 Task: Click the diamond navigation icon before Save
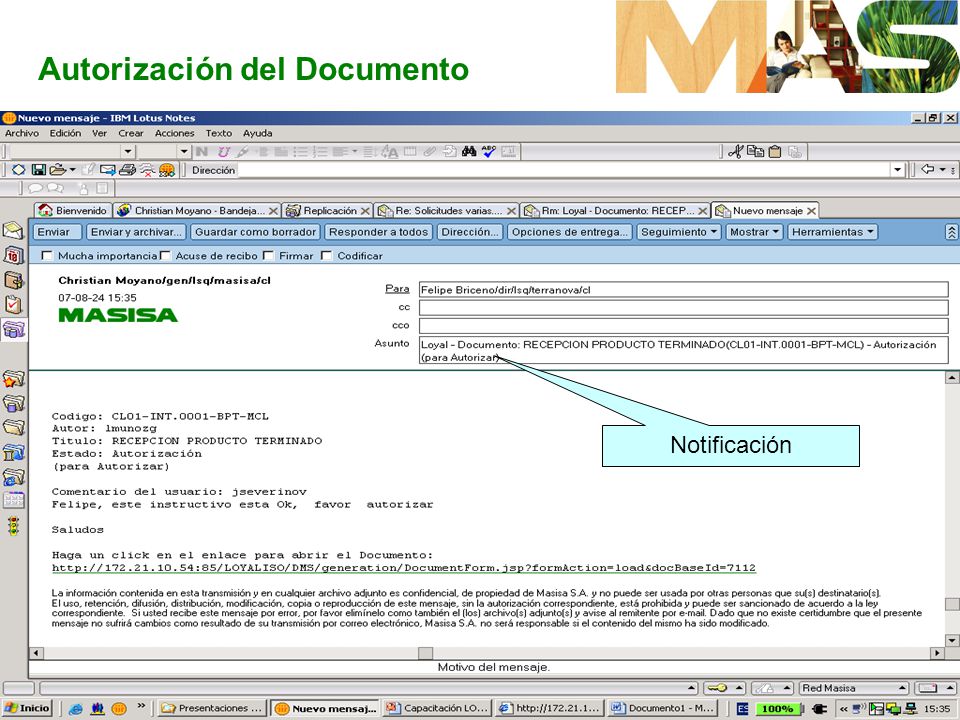coord(19,170)
